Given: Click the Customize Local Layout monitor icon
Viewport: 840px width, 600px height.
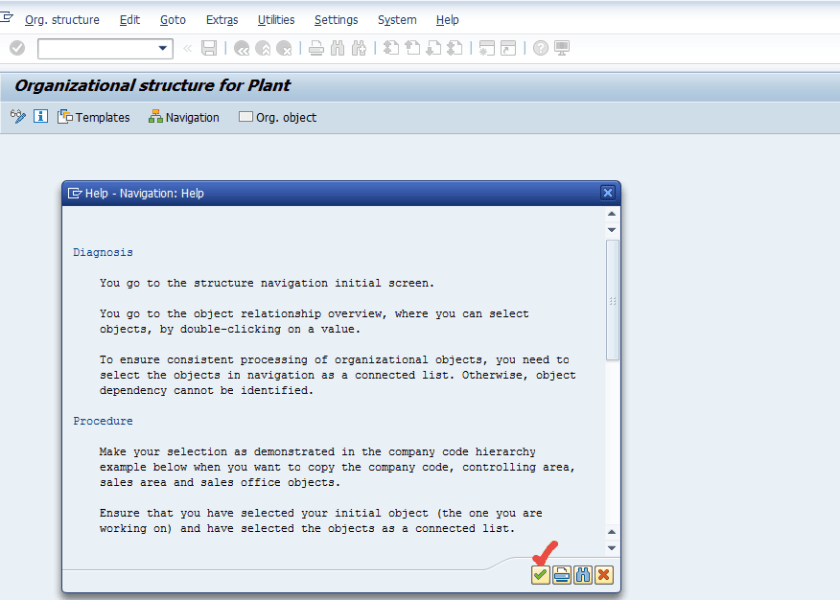Looking at the screenshot, I should click(x=561, y=48).
